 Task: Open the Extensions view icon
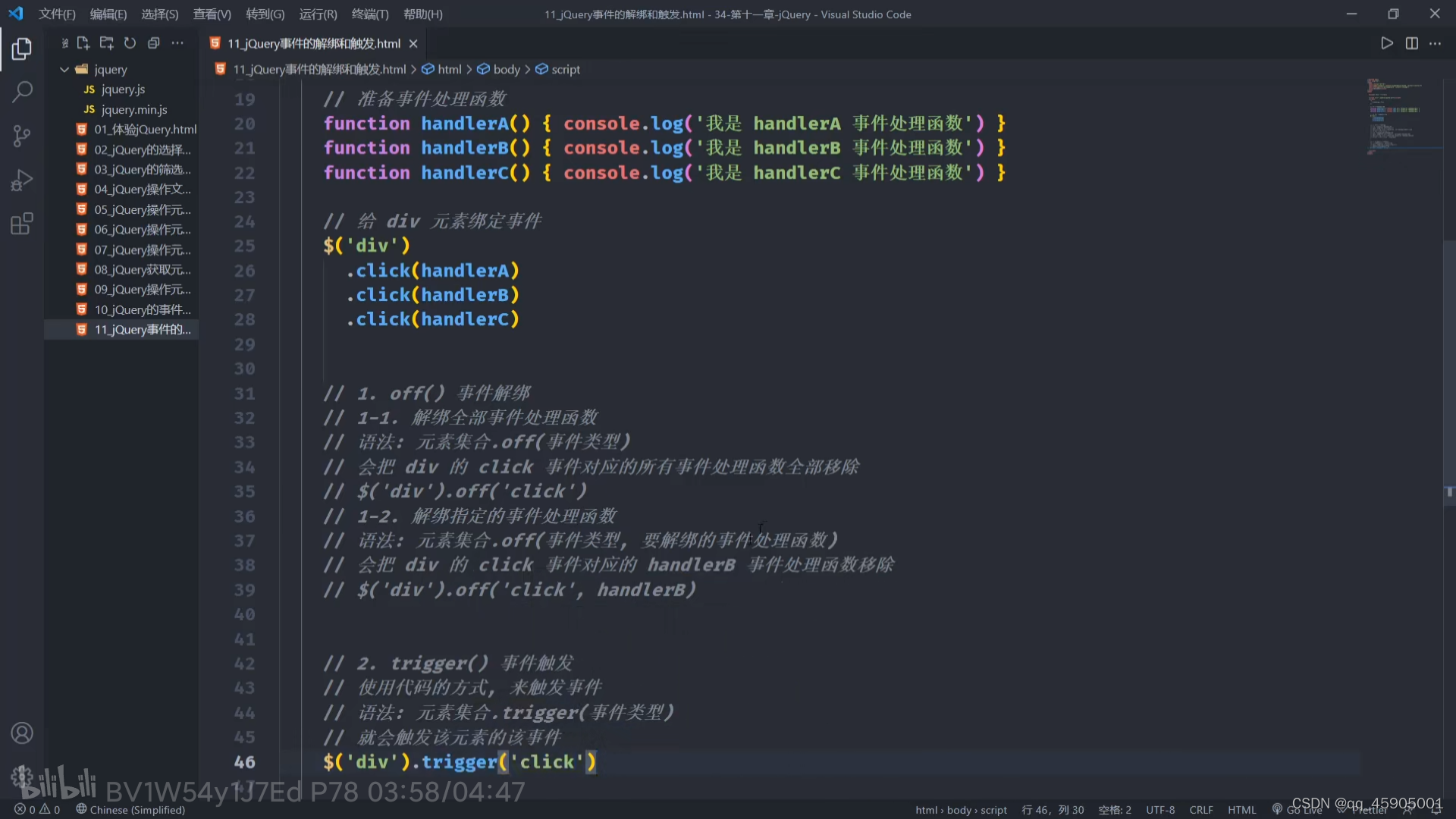pyautogui.click(x=22, y=224)
